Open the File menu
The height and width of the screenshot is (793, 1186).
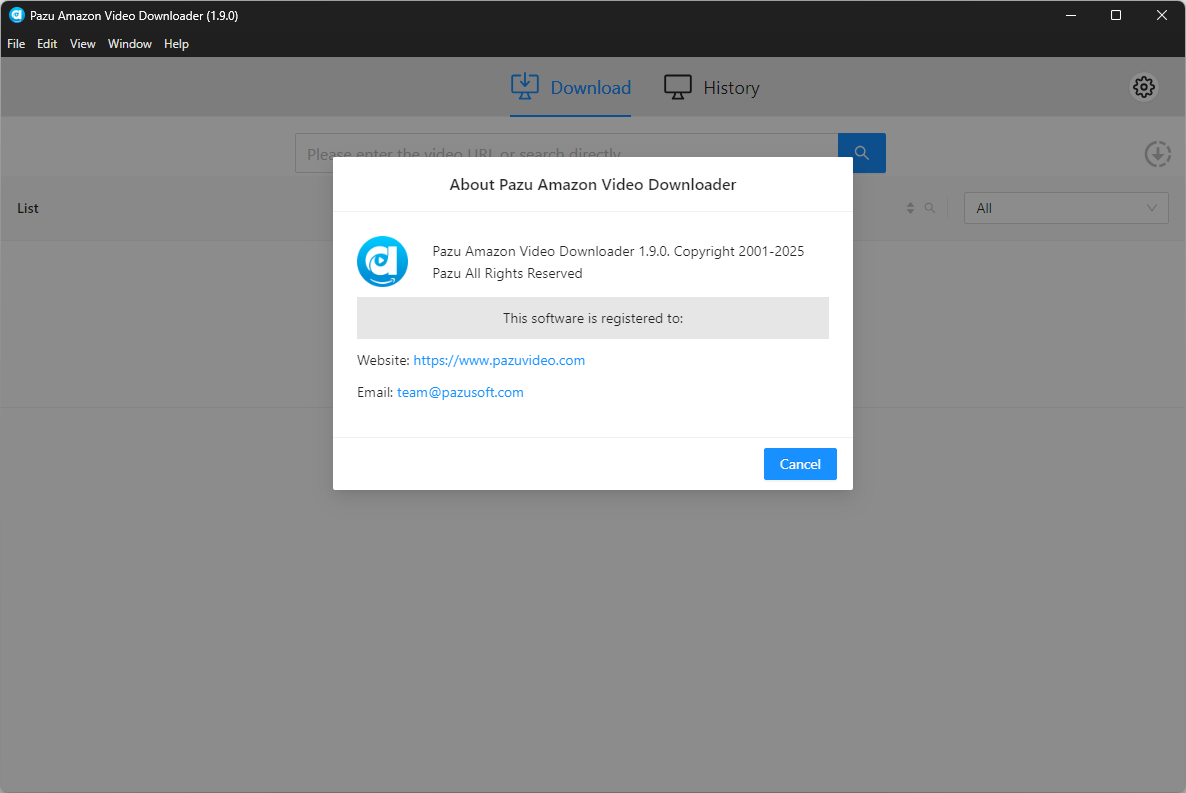(x=16, y=44)
